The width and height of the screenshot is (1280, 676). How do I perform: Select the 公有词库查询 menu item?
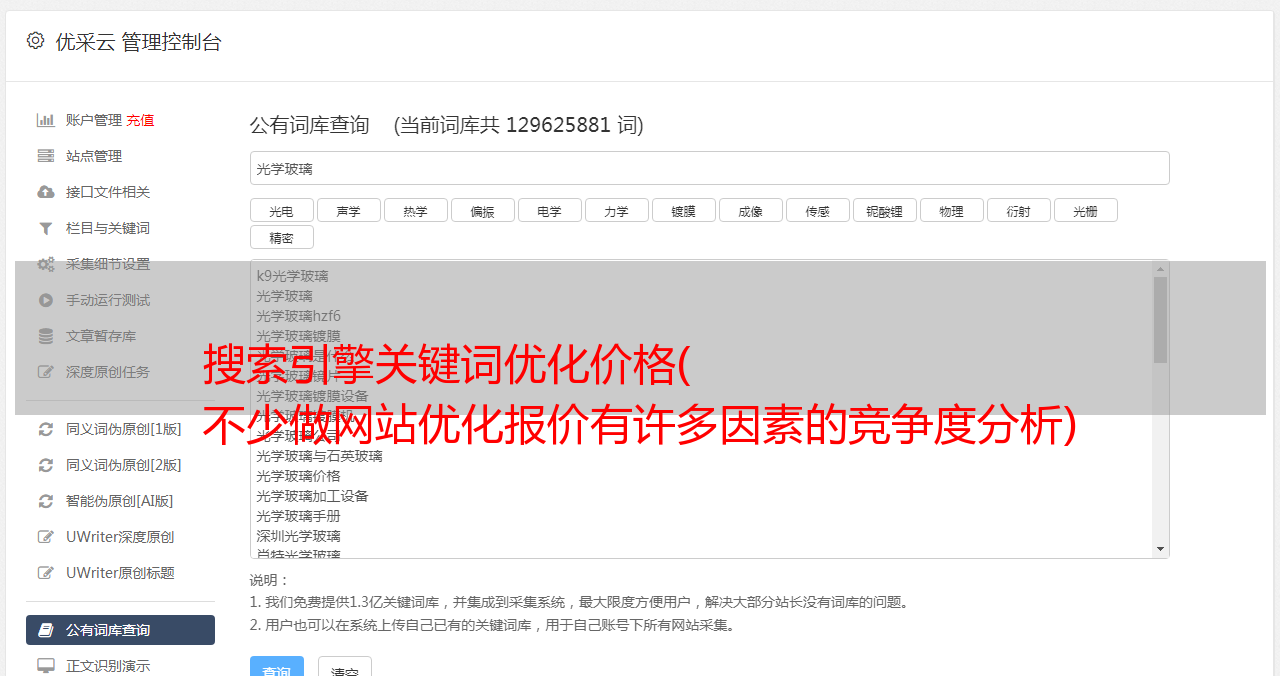point(120,630)
